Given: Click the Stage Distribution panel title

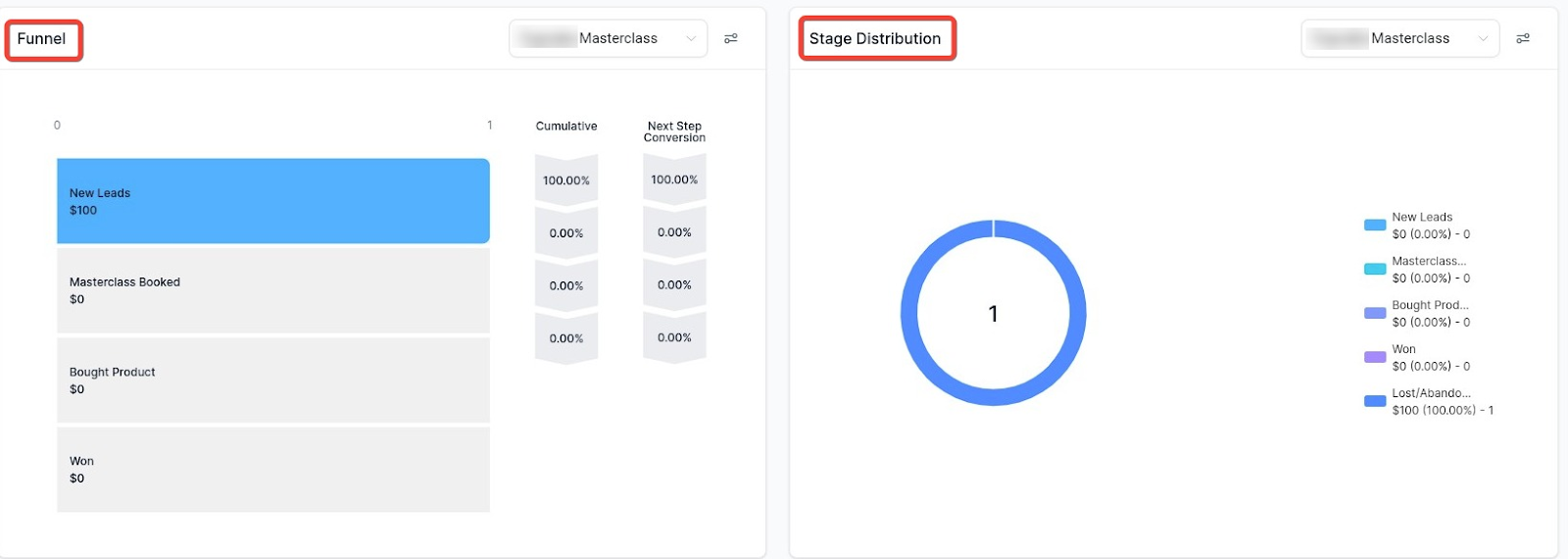Looking at the screenshot, I should coord(875,39).
